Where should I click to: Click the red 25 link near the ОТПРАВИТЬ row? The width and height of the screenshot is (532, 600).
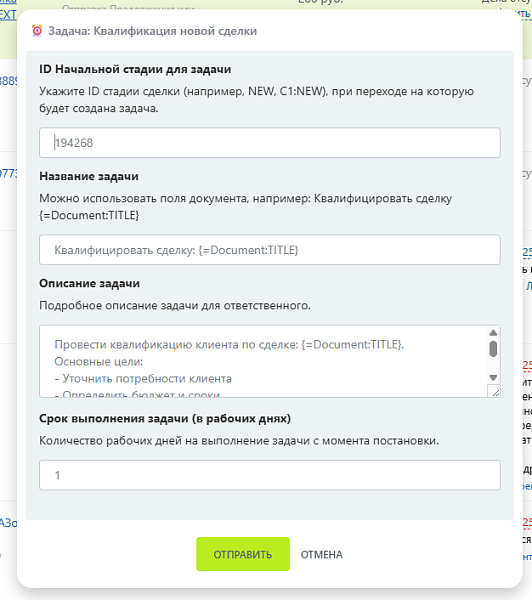(x=527, y=523)
